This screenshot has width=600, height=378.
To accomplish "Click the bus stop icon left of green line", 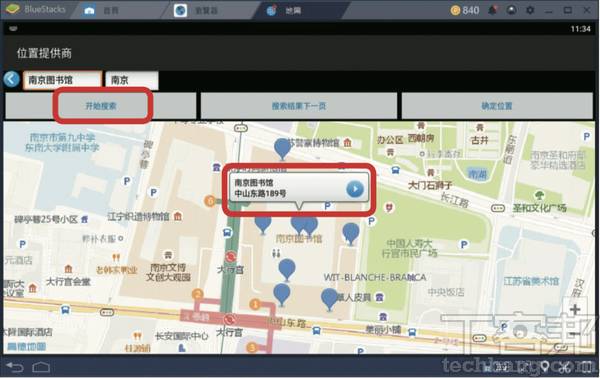I will point(227,232).
